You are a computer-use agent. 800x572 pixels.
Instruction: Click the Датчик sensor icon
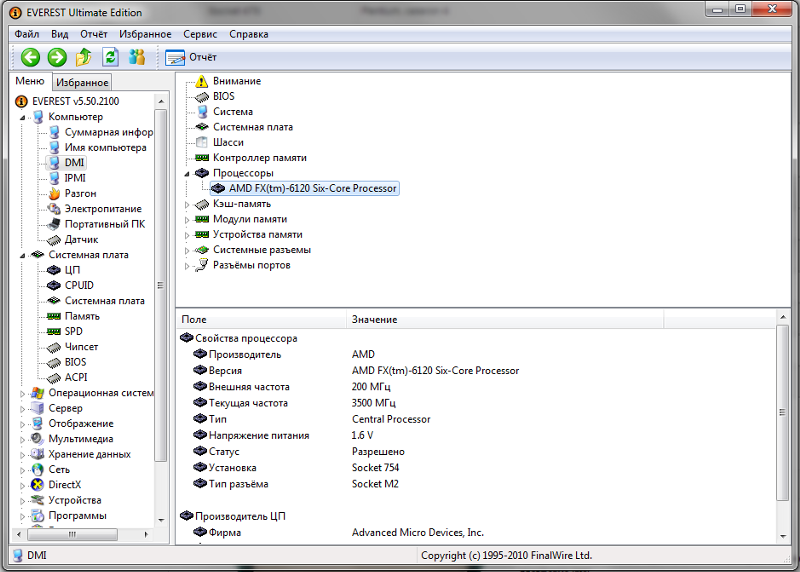pyautogui.click(x=54, y=239)
